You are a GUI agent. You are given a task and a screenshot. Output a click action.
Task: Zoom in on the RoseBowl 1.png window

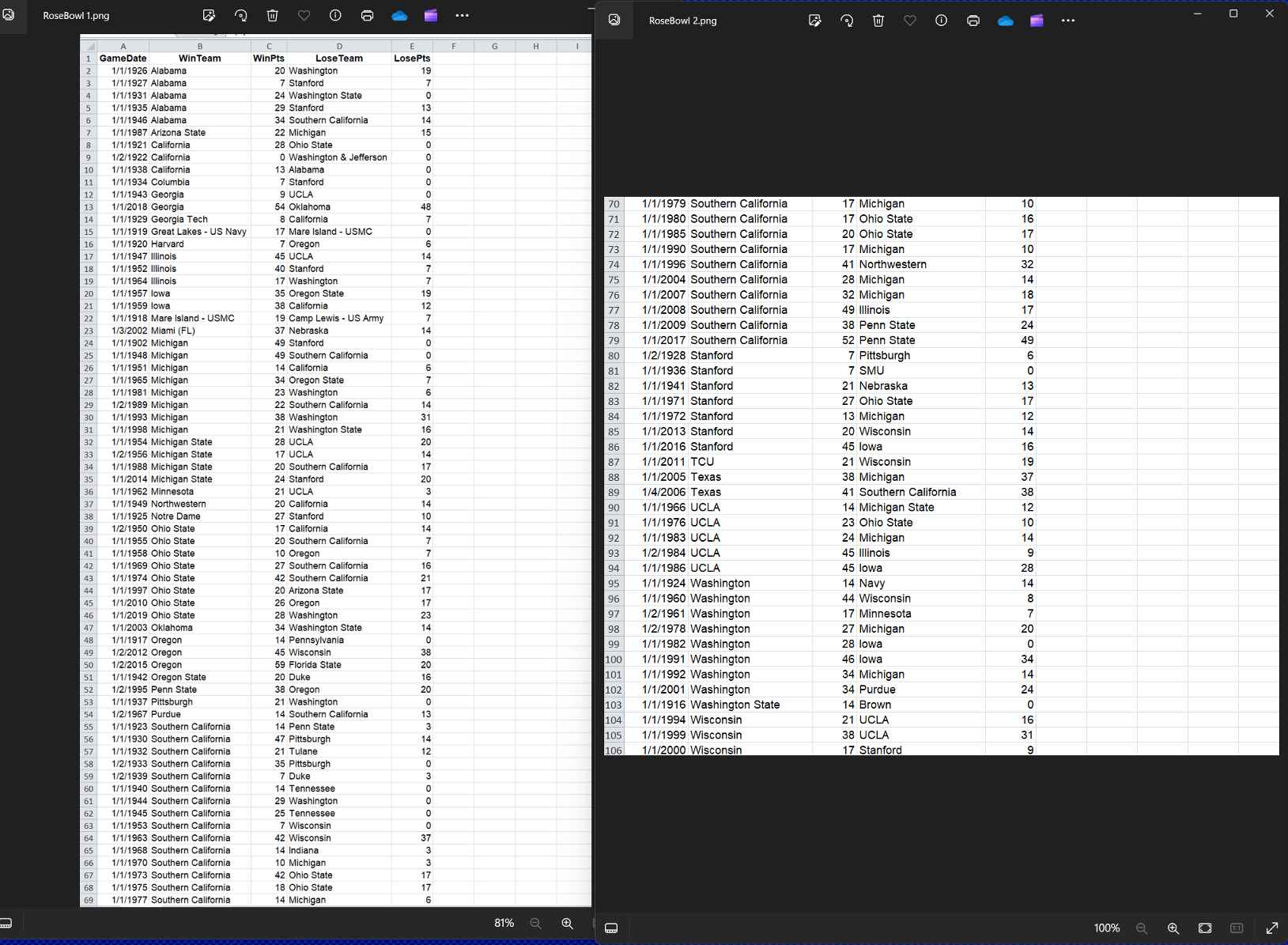(x=567, y=924)
